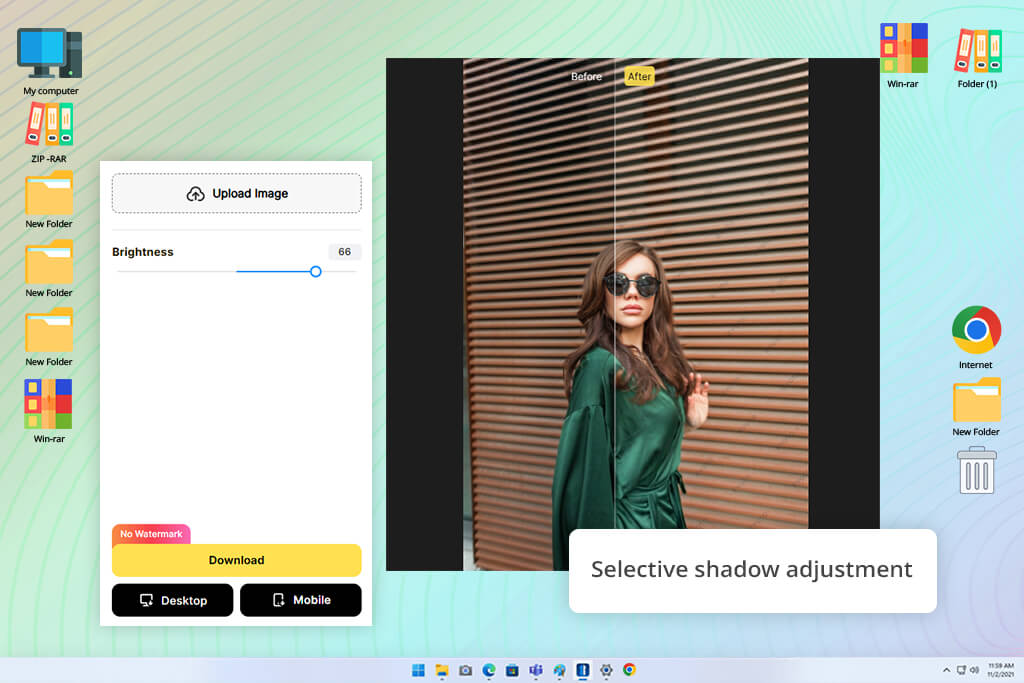
Task: Click the monitor icon on the Desktop button
Action: click(x=147, y=600)
